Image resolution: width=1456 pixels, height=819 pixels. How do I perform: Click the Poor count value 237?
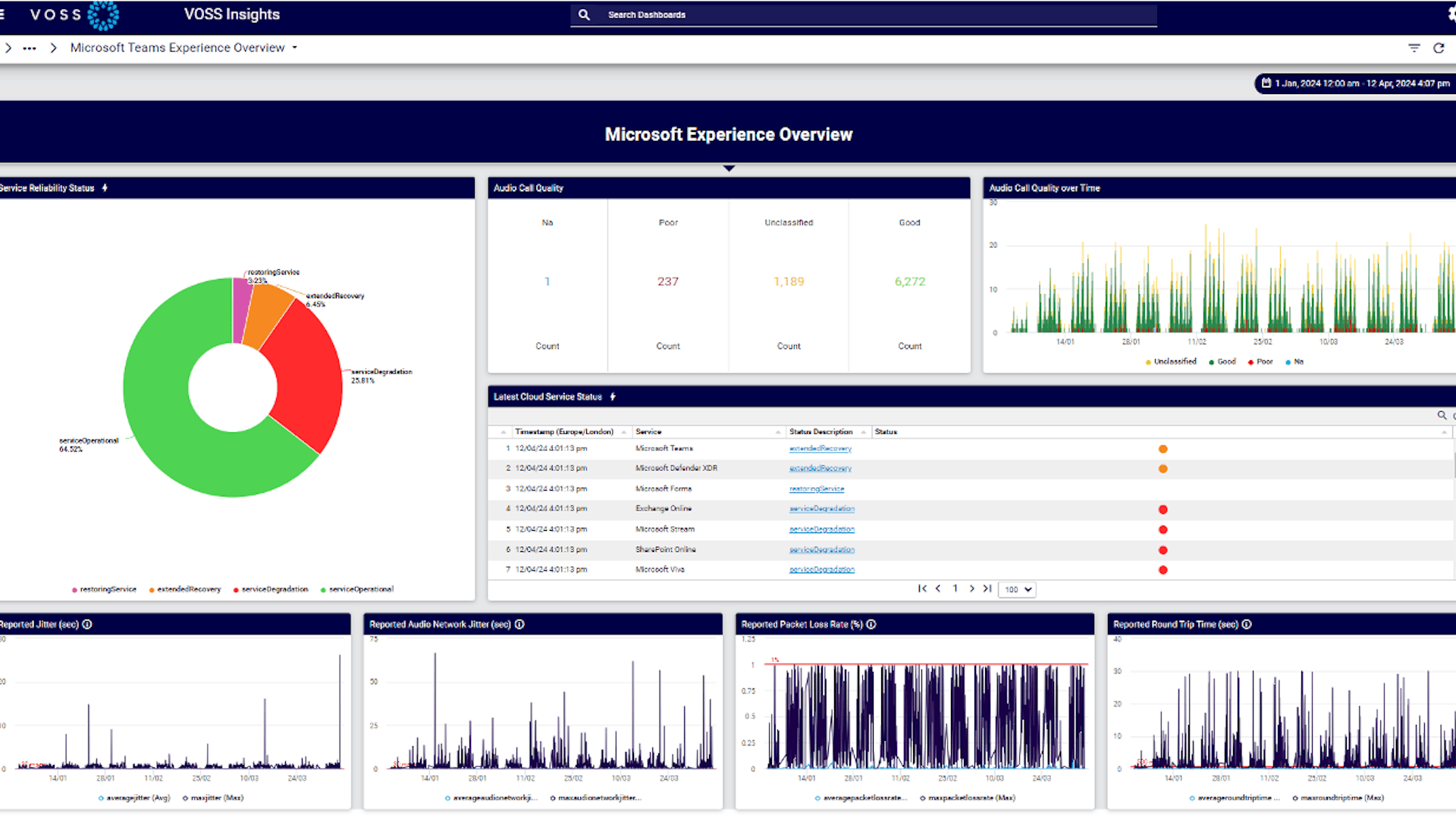667,281
